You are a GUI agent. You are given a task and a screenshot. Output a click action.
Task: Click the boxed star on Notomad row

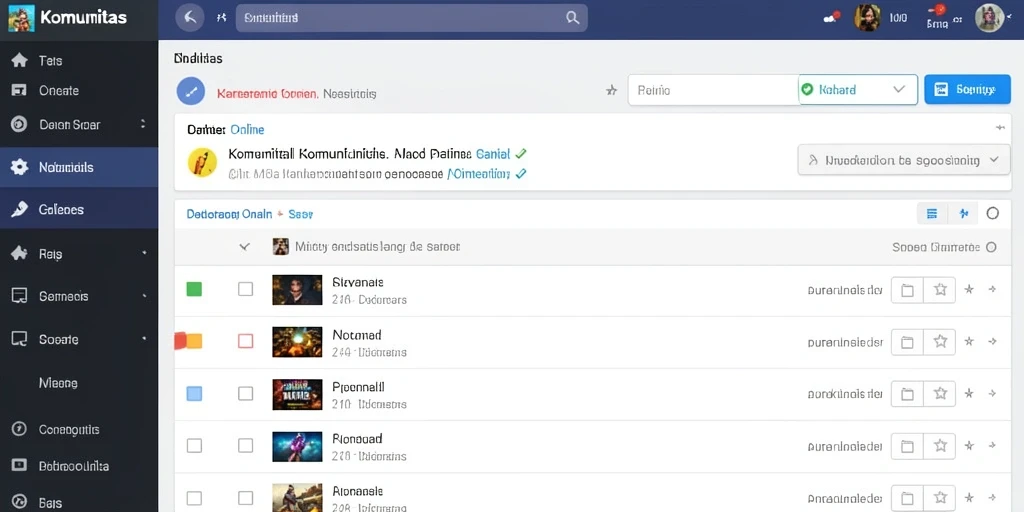(940, 342)
